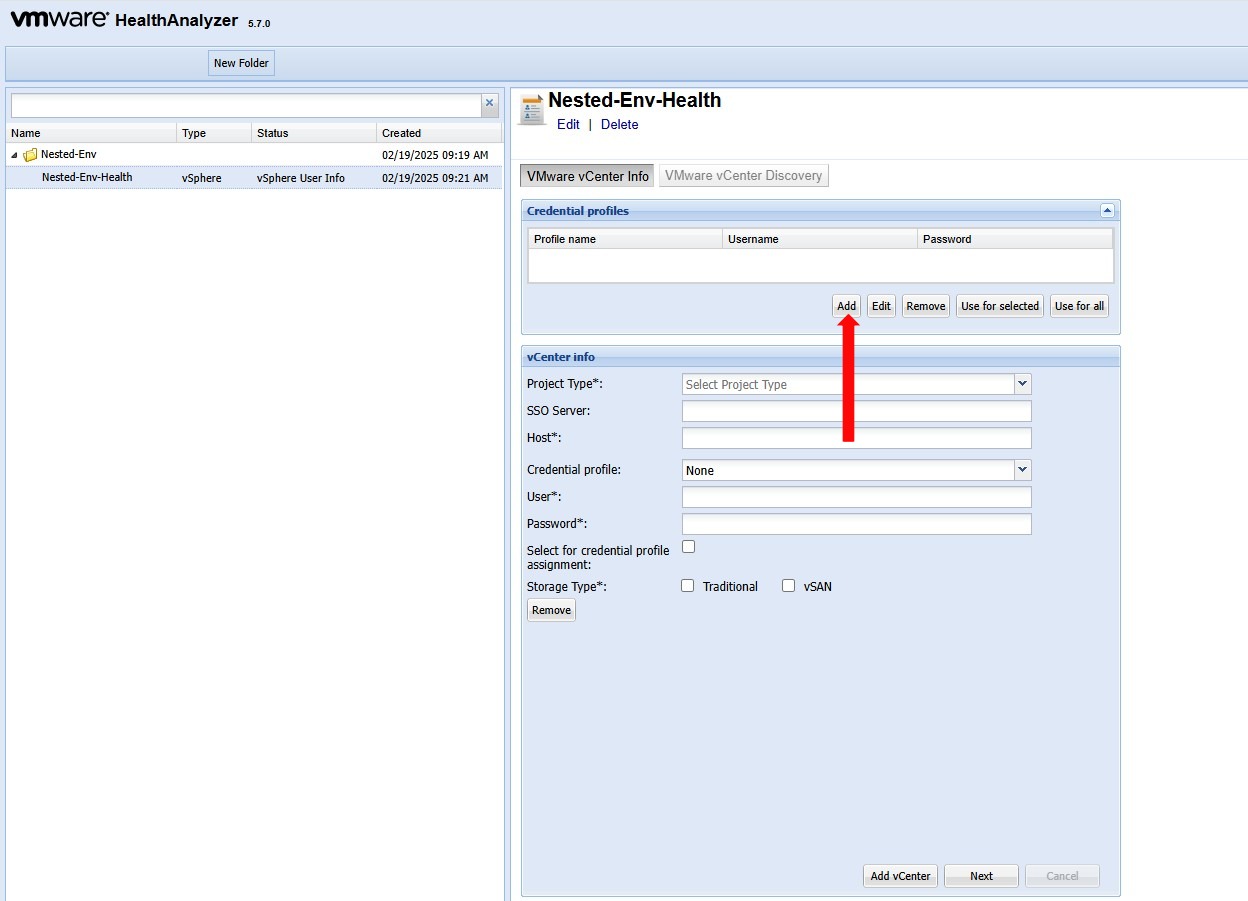Click the Edit credential profile button

881,306
